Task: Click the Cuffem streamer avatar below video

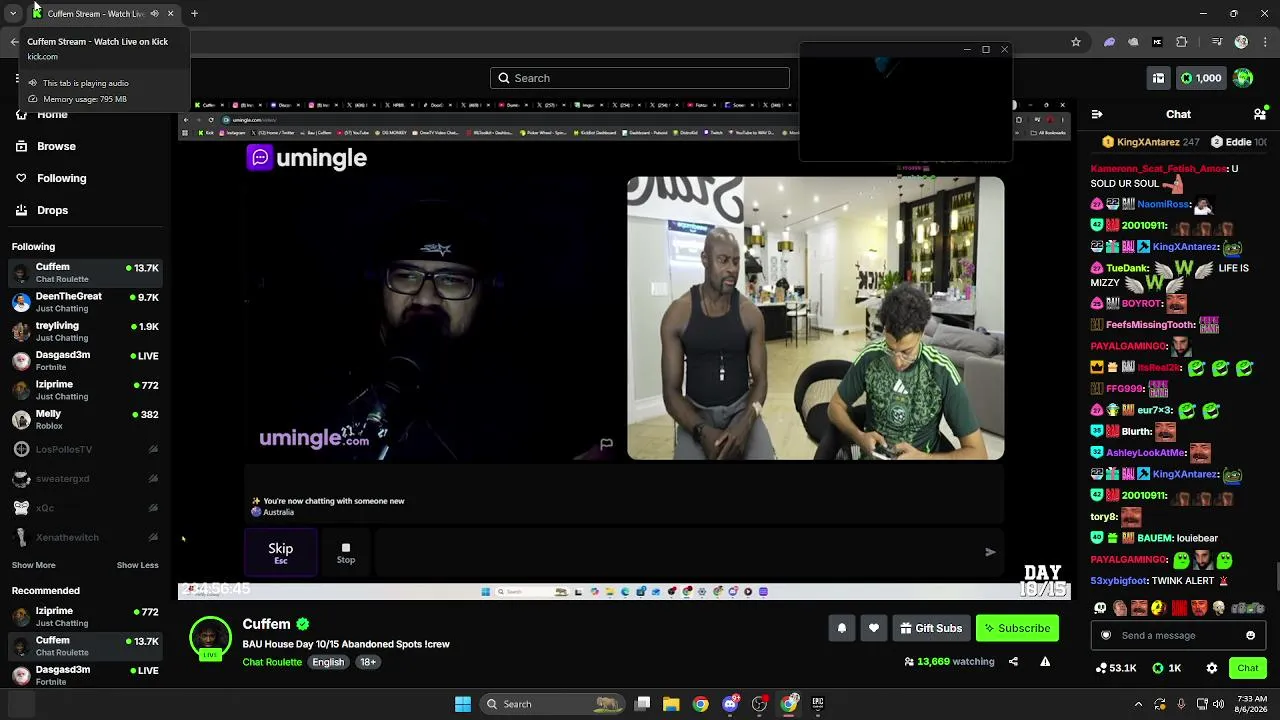Action: coord(210,638)
